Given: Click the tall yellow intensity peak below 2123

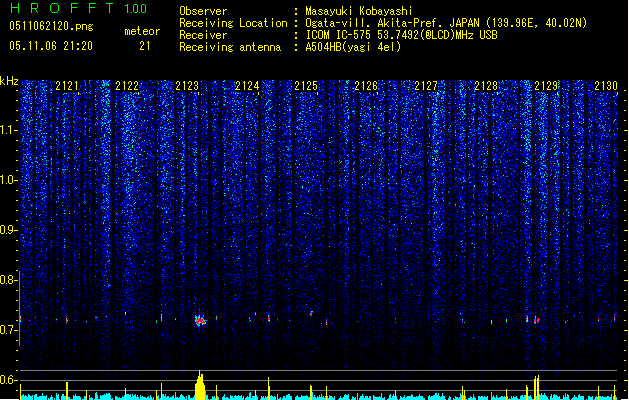Looking at the screenshot, I should (200, 385).
